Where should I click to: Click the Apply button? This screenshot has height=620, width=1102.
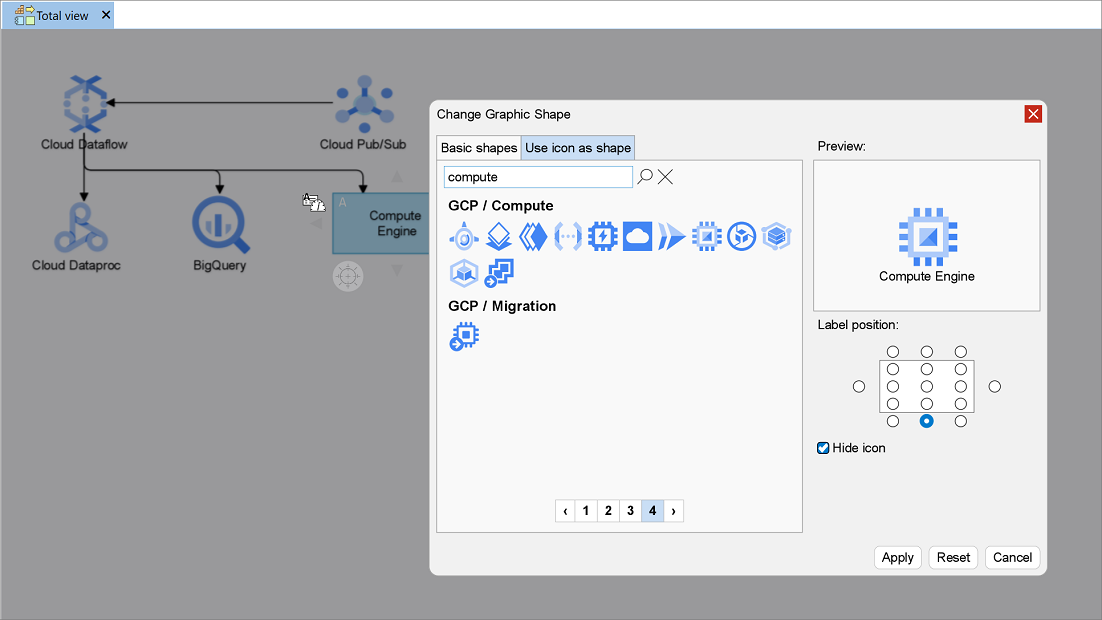pyautogui.click(x=897, y=557)
